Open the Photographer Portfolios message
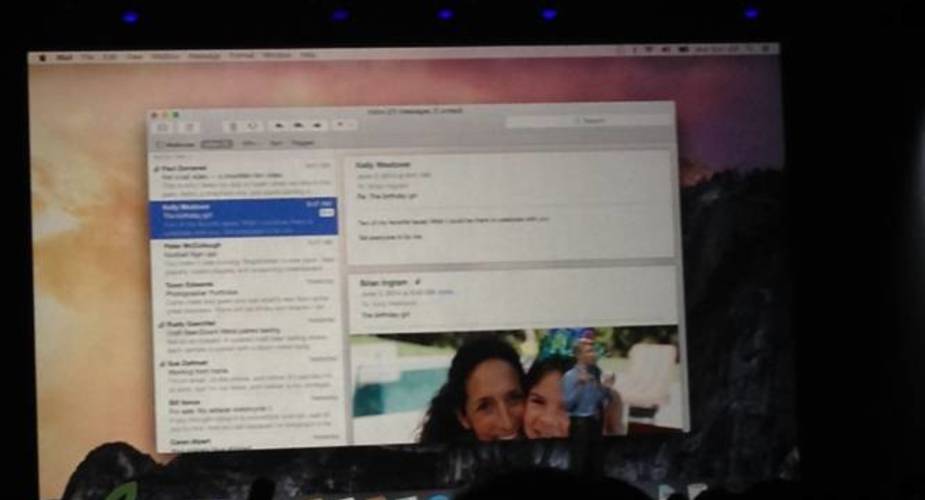 pos(248,296)
